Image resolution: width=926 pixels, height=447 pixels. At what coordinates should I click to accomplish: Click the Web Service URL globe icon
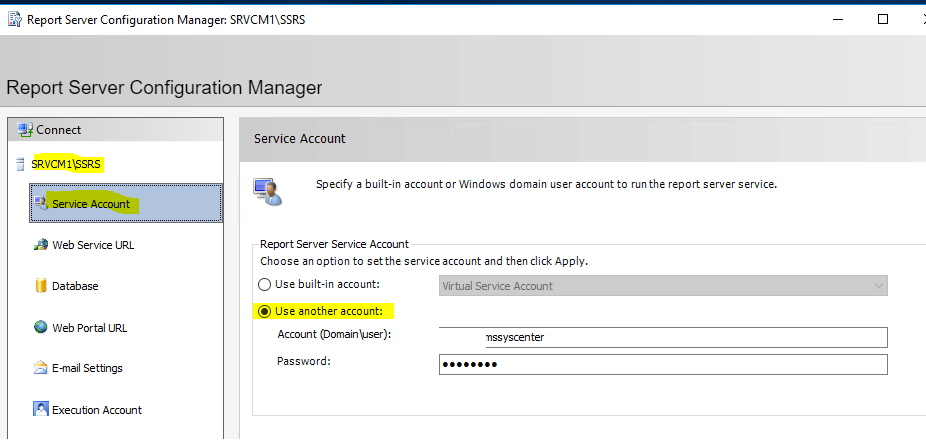tap(41, 244)
